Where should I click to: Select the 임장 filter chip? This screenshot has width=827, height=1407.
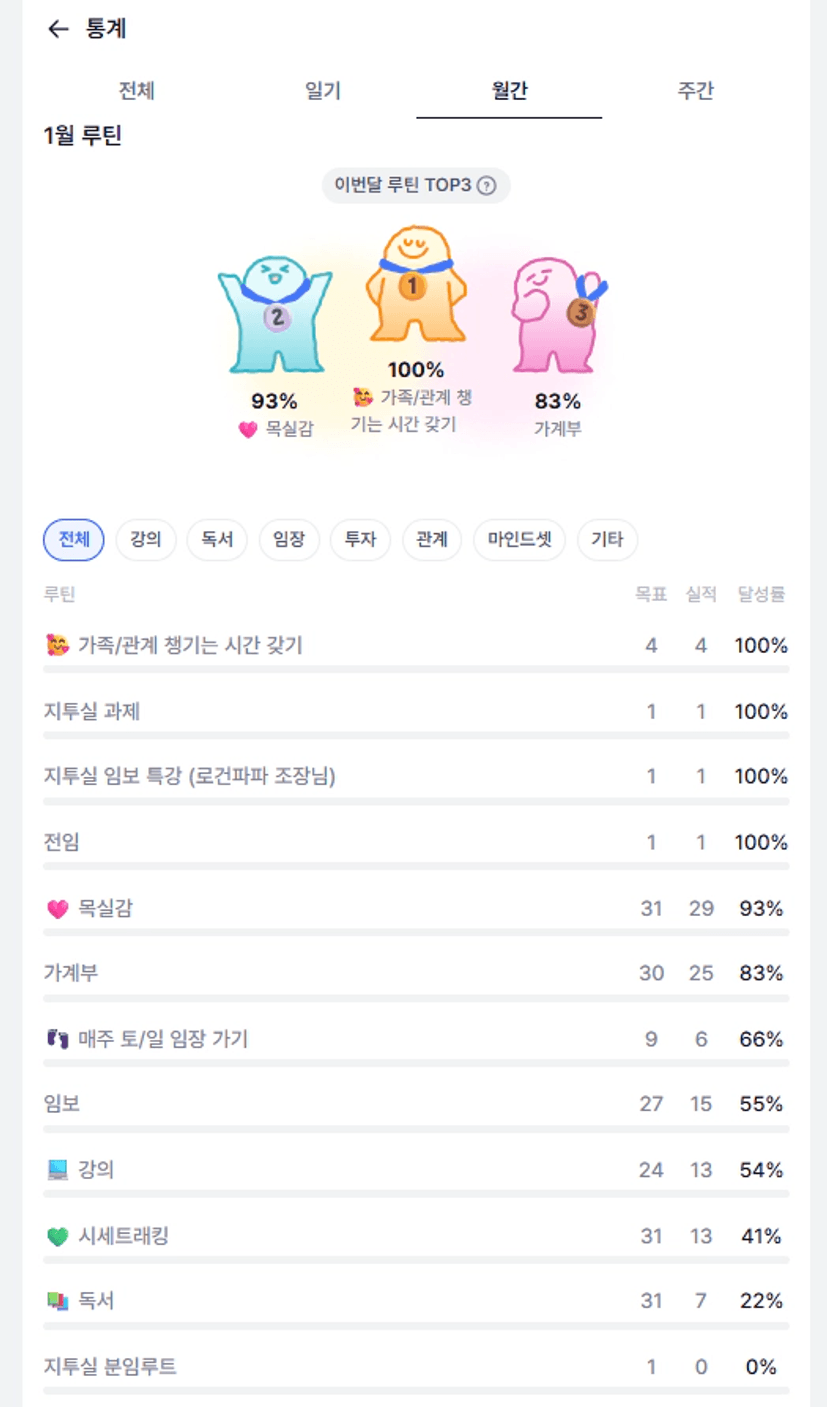[x=288, y=540]
